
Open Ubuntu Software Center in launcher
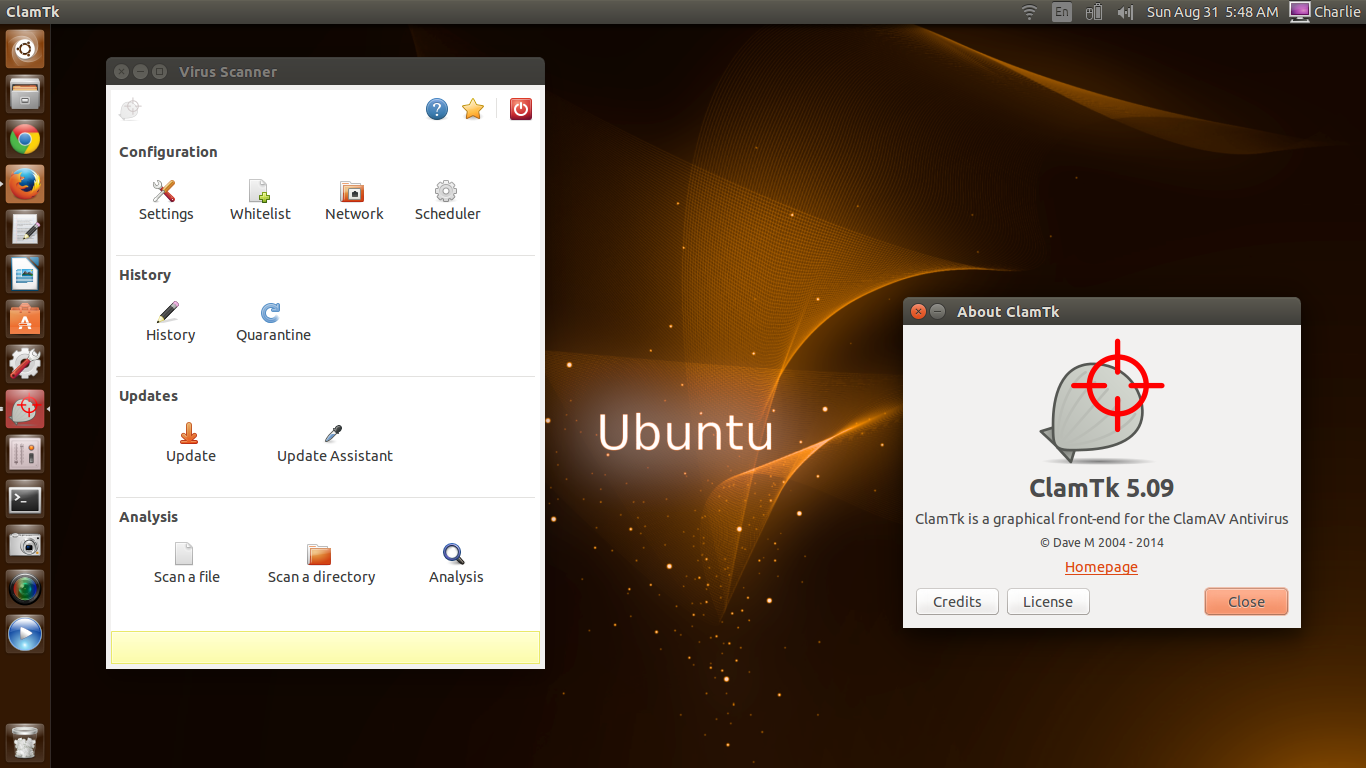click(x=25, y=319)
